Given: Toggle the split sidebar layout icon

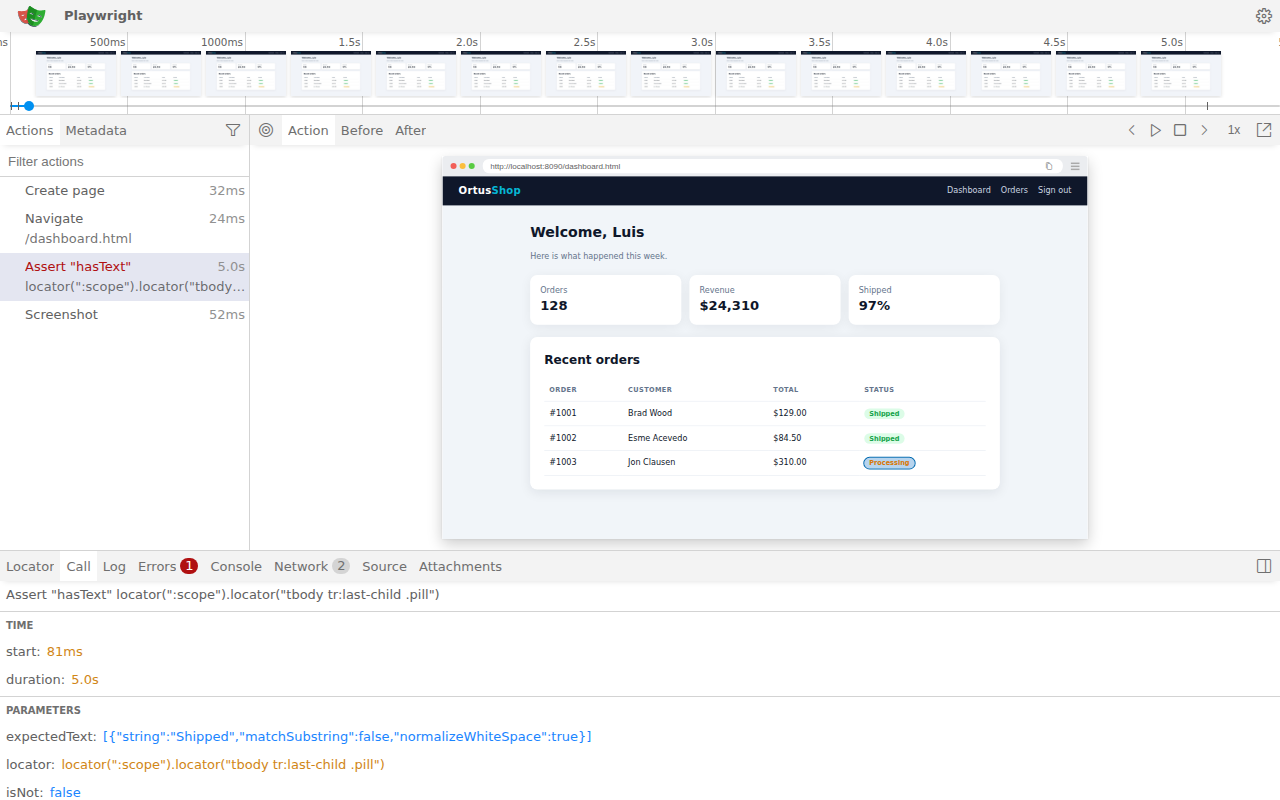Looking at the screenshot, I should click(1264, 566).
